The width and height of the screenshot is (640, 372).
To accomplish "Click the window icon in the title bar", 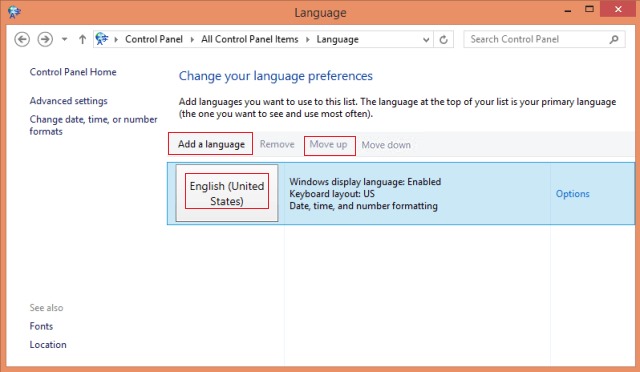I will (x=14, y=12).
